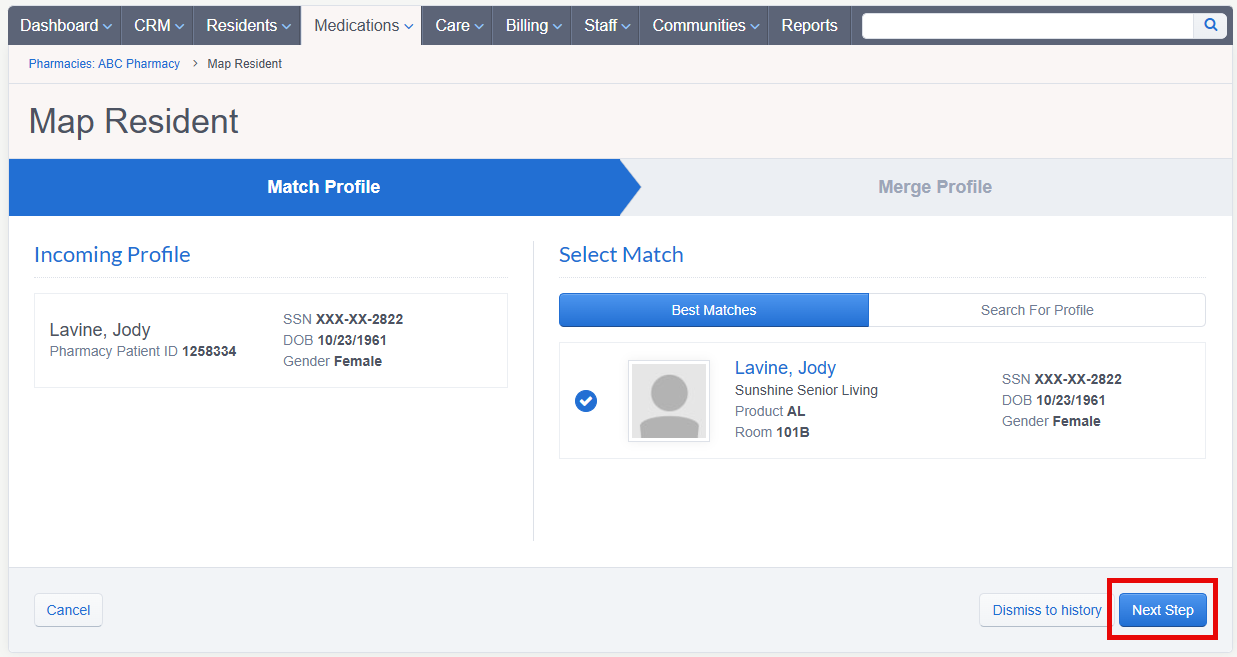Click the match's Gender Female text
Screen dimensions: 1237x657
coord(1051,421)
